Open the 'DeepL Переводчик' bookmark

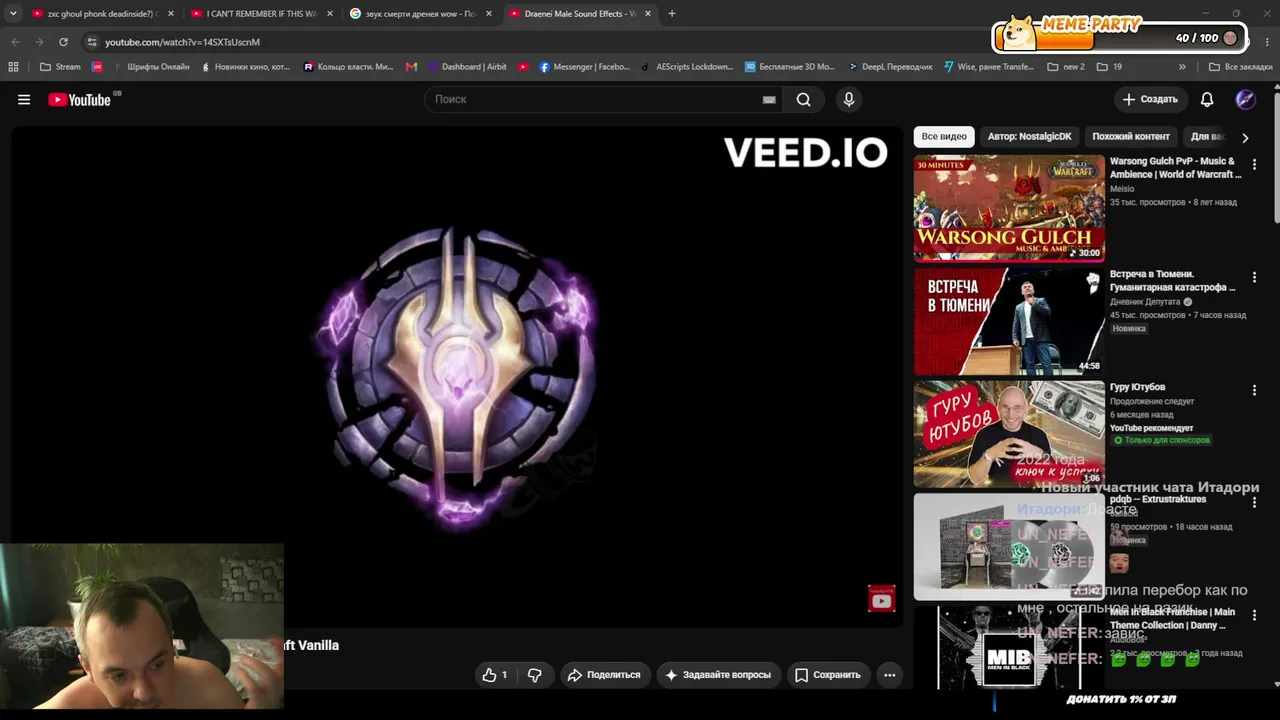click(x=890, y=67)
